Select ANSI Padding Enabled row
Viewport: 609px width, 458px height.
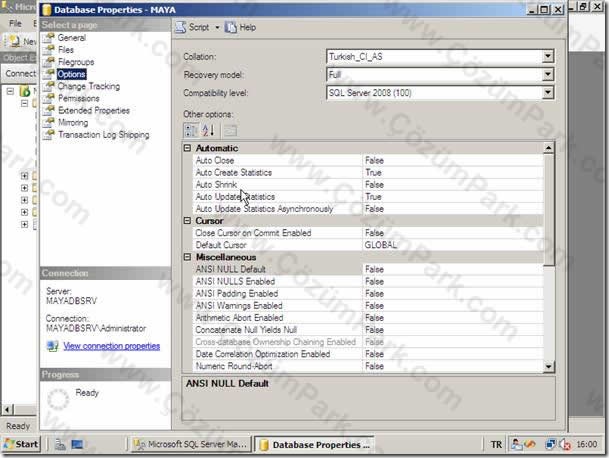(368, 293)
